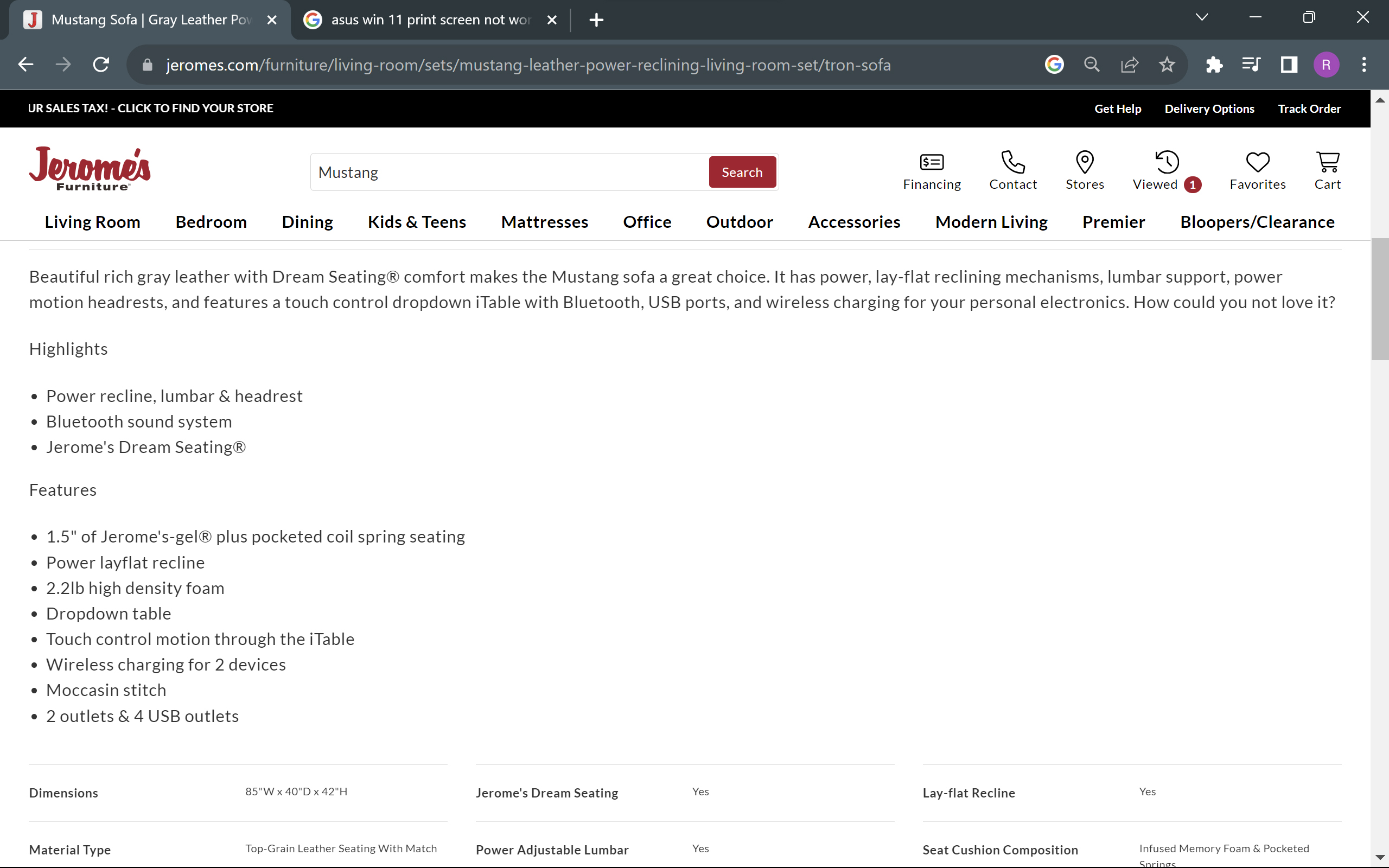
Task: Reload the current page
Action: (101, 65)
